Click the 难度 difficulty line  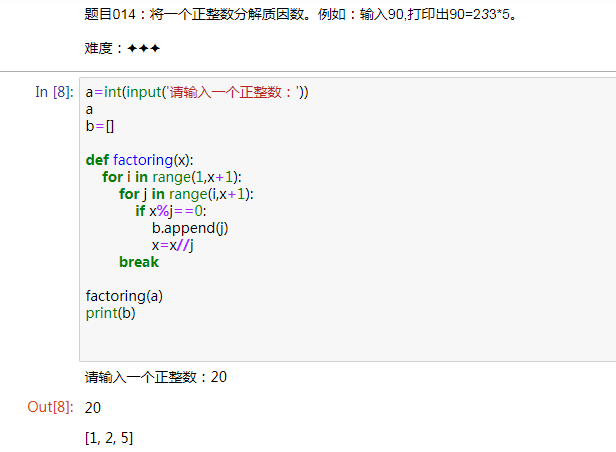122,48
